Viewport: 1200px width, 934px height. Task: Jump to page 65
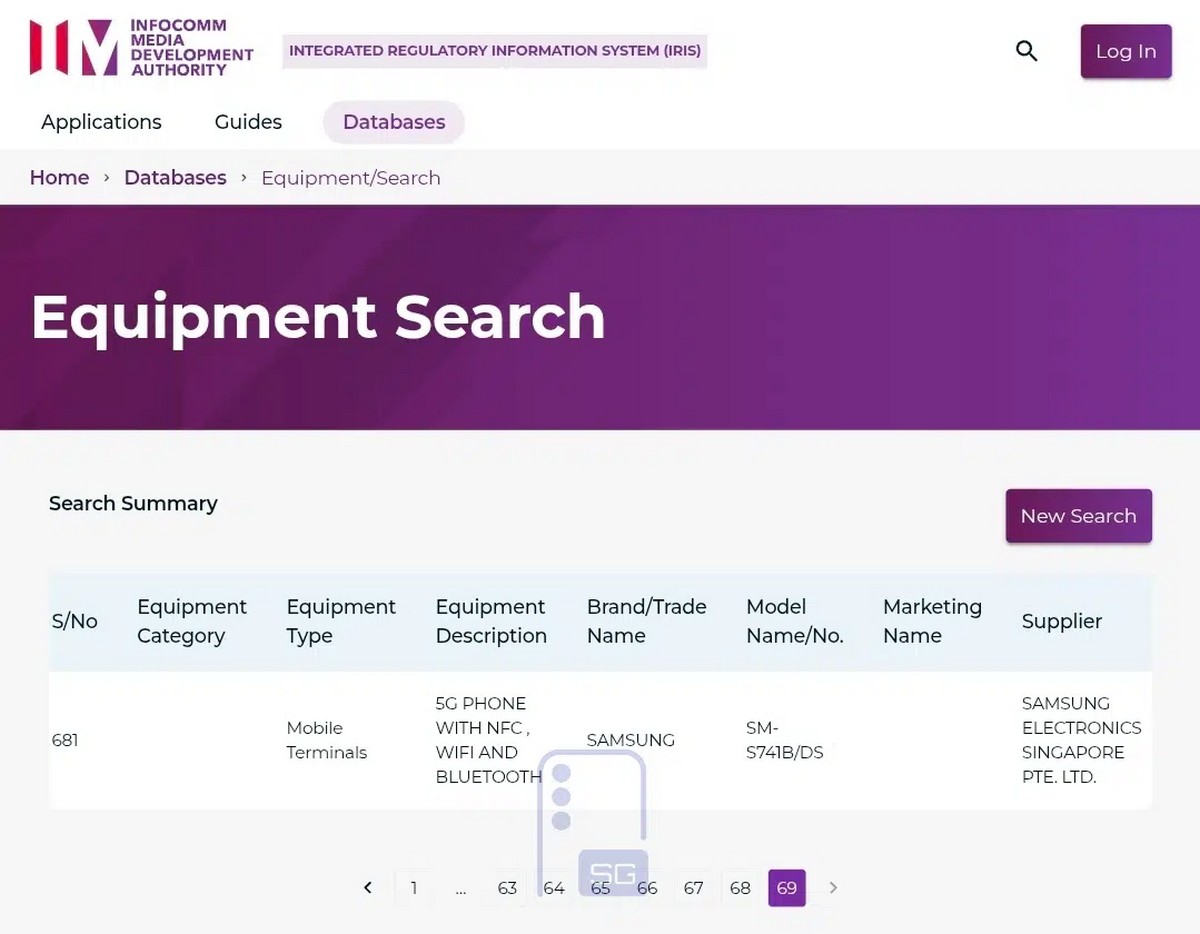[600, 888]
